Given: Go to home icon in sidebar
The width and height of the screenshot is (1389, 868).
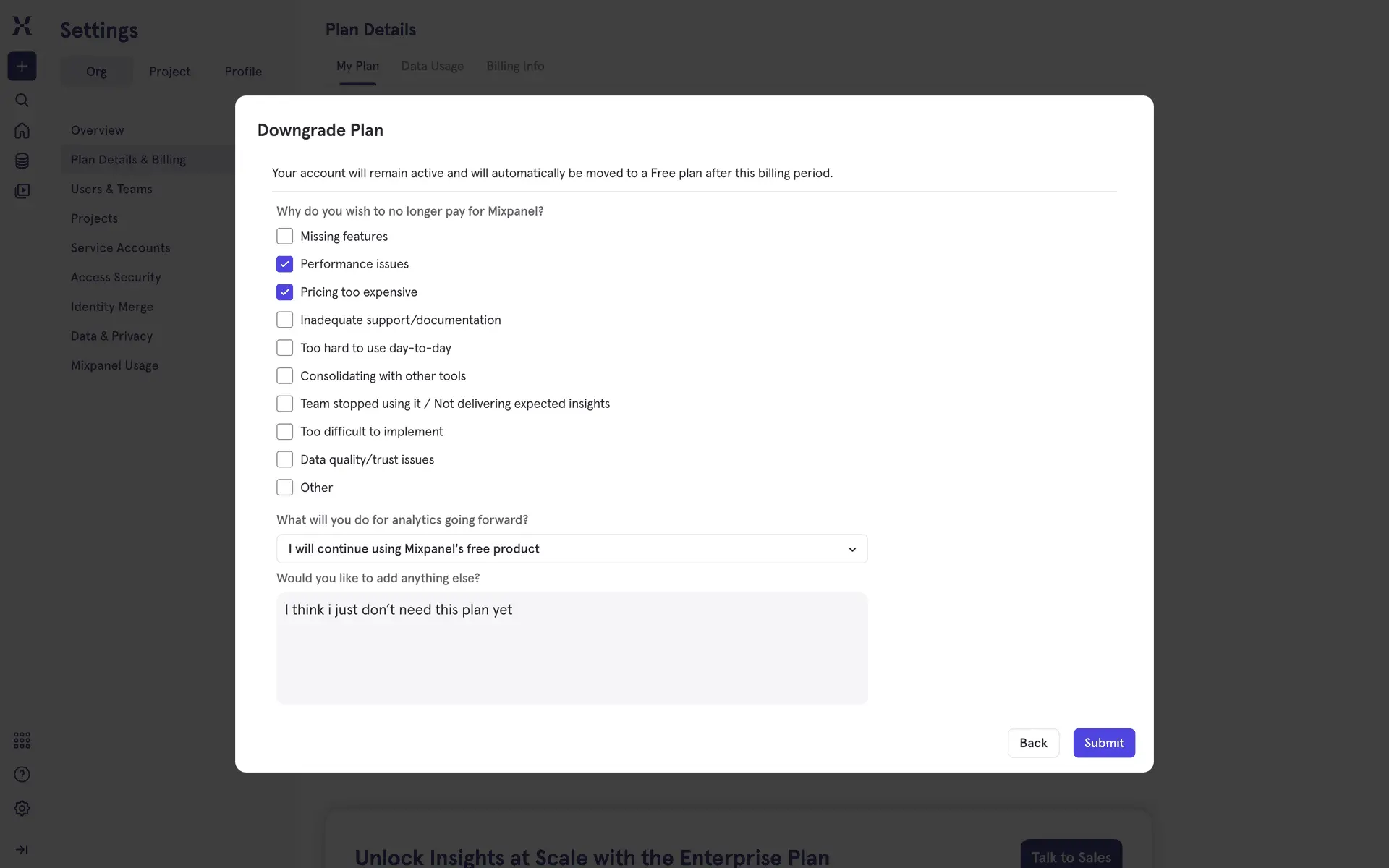Looking at the screenshot, I should click(22, 130).
